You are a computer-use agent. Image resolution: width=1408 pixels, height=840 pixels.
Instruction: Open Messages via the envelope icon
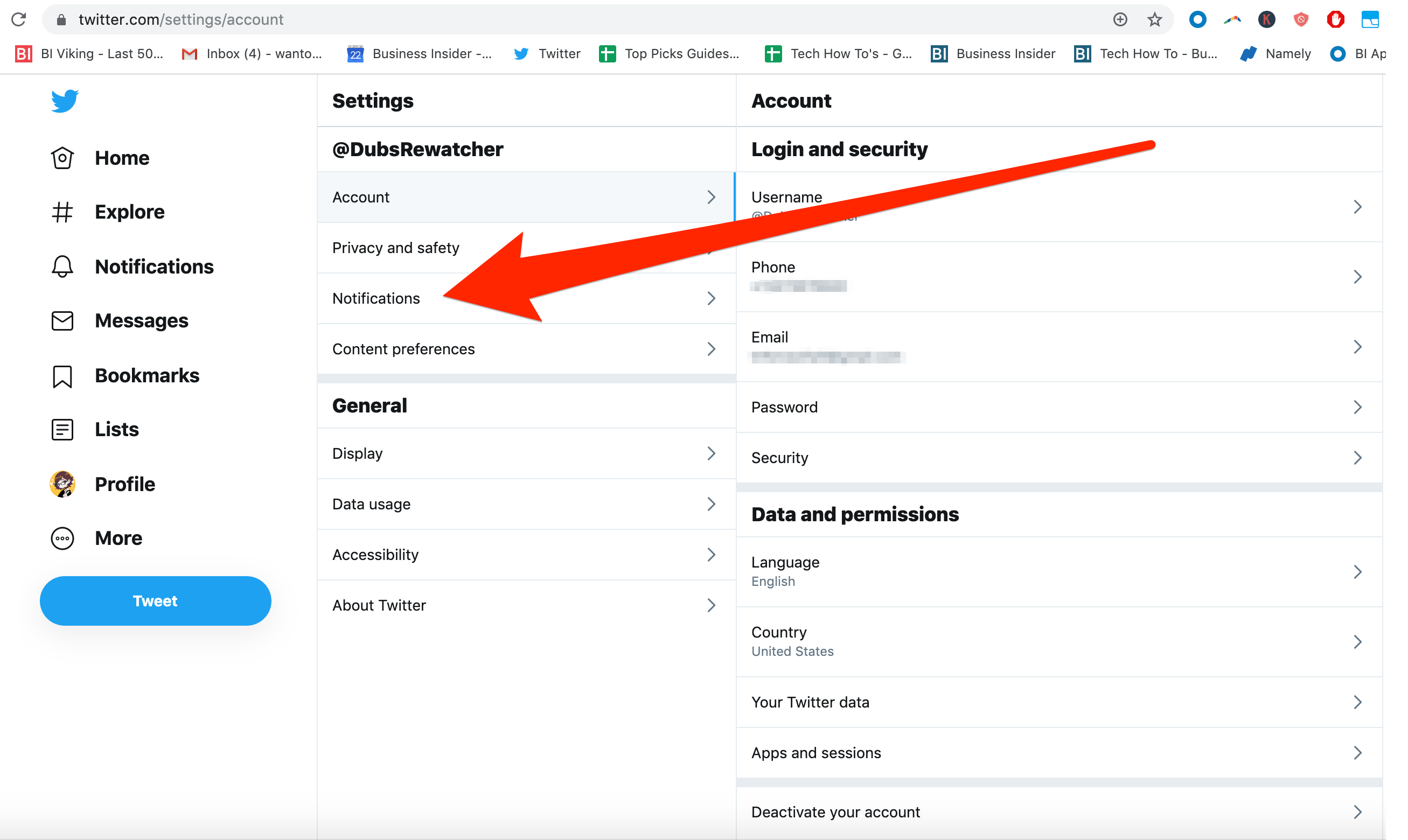pyautogui.click(x=62, y=320)
